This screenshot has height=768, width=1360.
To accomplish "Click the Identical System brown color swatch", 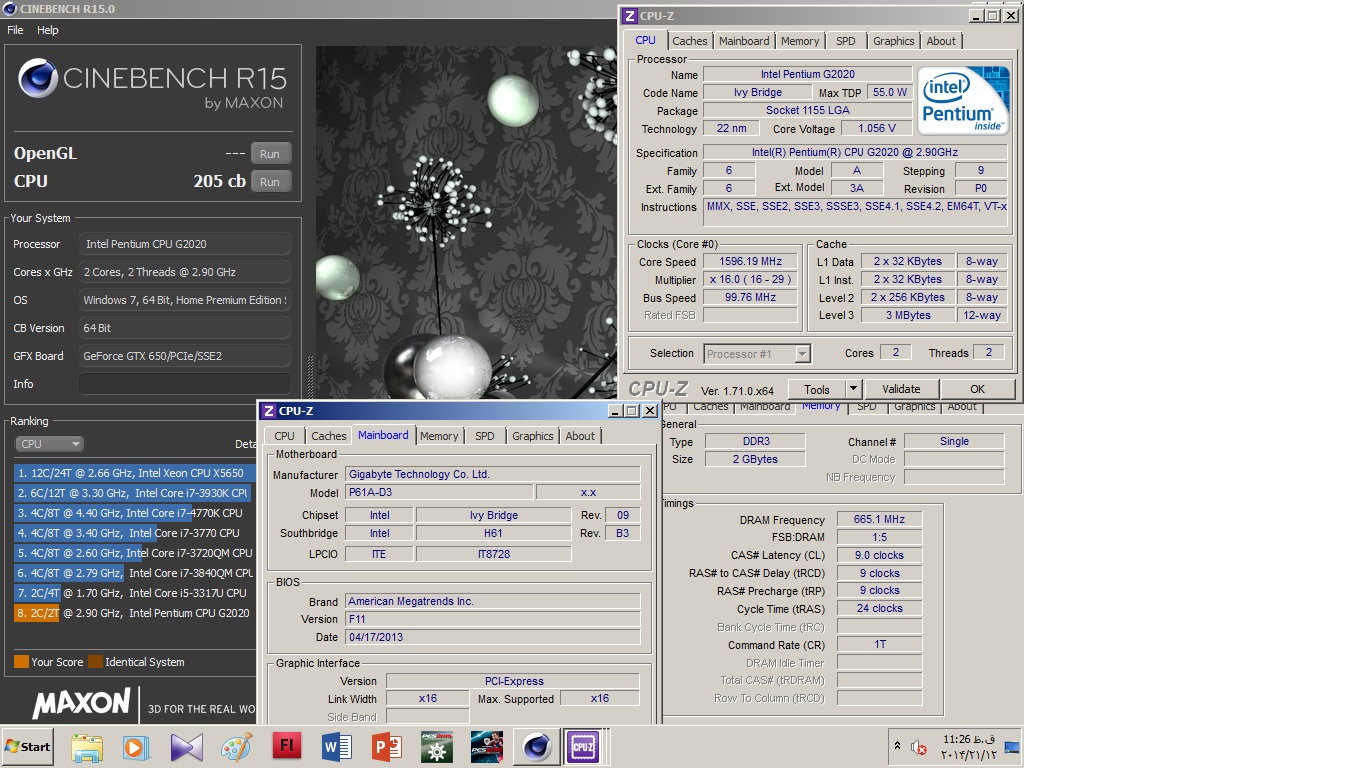I will [95, 662].
